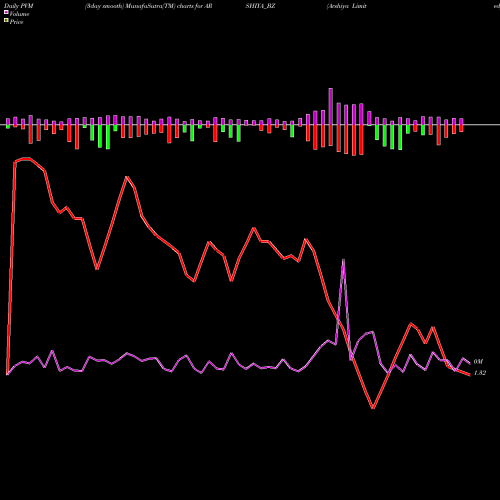The height and width of the screenshot is (500, 500).
Task: Click the tallest purple volume bar
Action: click(331, 106)
